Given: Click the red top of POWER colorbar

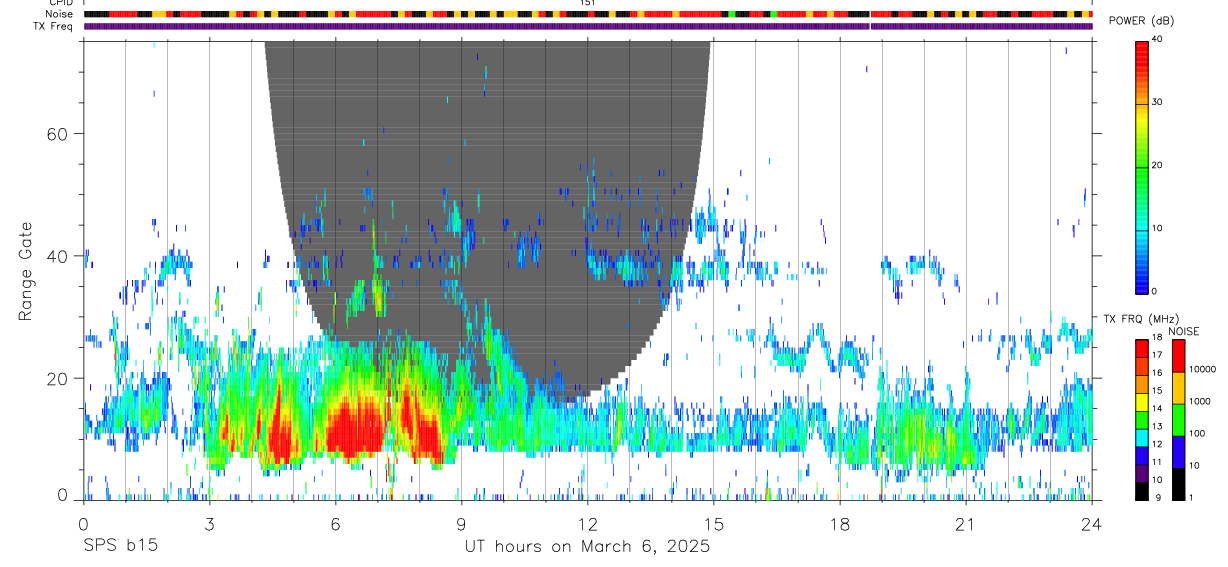Looking at the screenshot, I should 1141,50.
